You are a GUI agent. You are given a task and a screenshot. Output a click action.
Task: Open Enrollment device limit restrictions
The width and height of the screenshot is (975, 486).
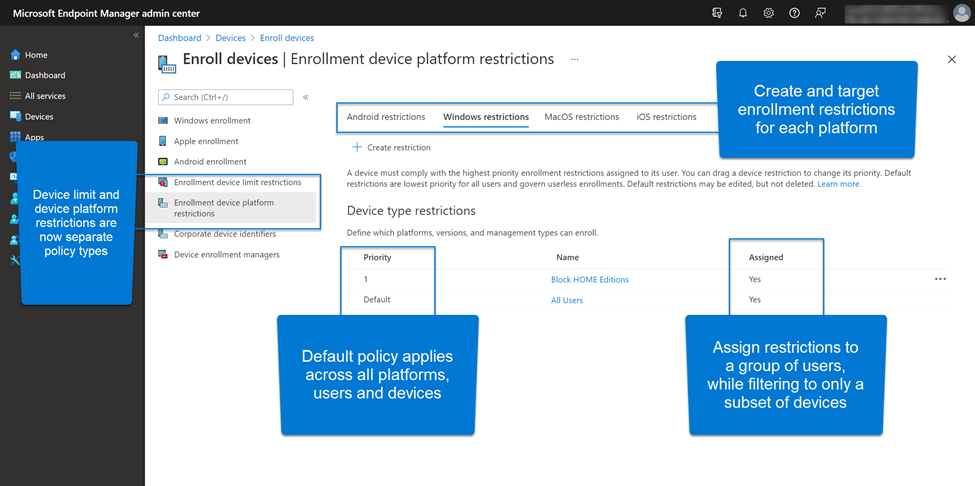click(238, 182)
